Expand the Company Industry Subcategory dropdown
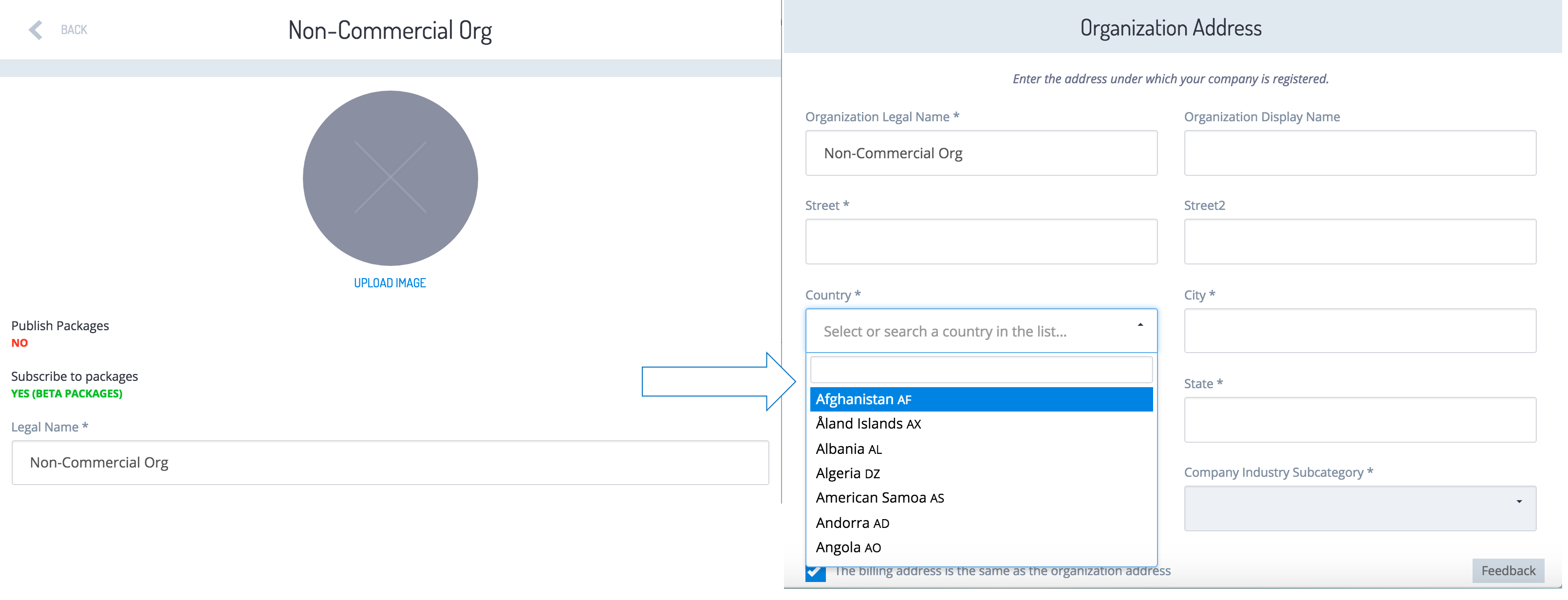The width and height of the screenshot is (1568, 600). pos(1360,508)
